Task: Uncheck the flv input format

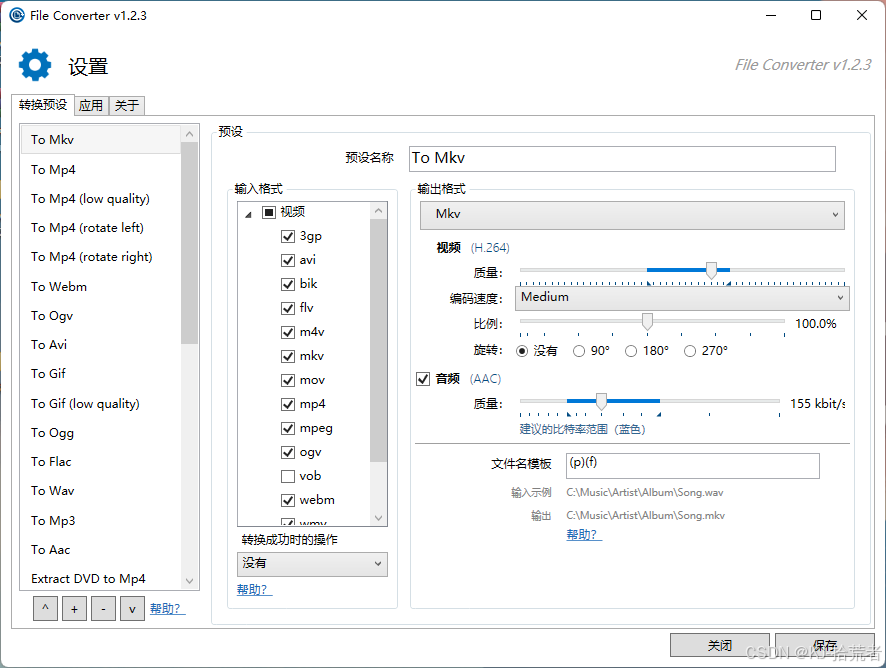Action: 288,308
